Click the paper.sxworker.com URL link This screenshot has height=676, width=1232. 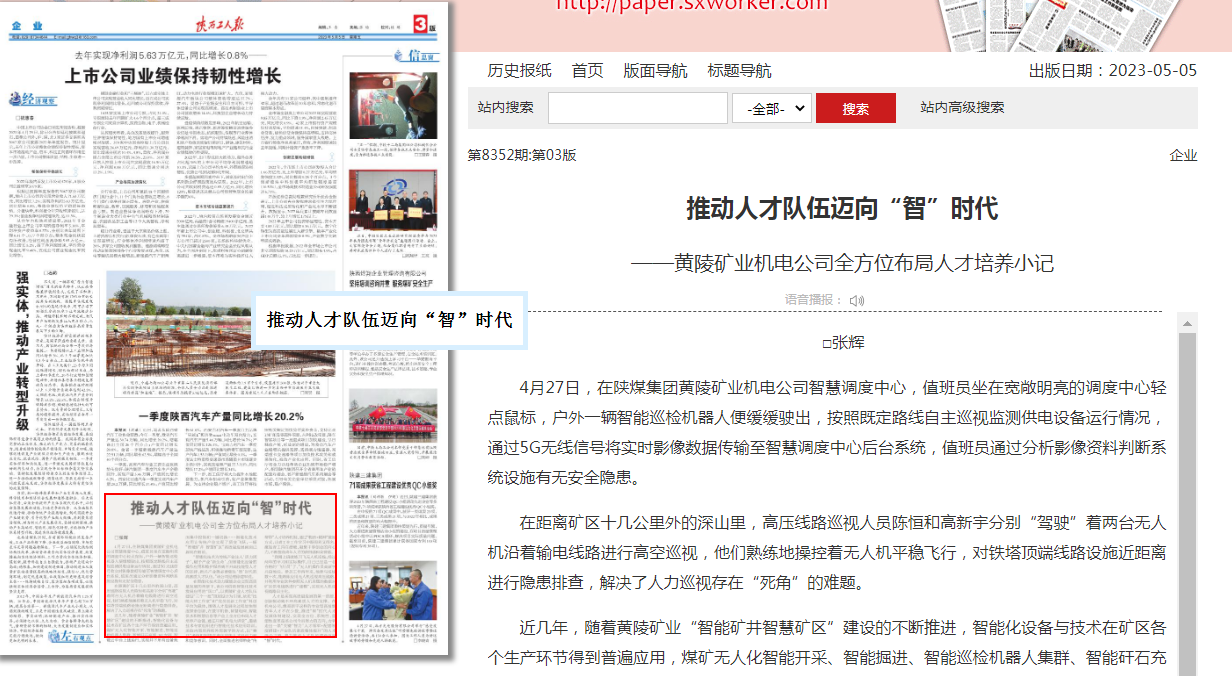pos(692,5)
